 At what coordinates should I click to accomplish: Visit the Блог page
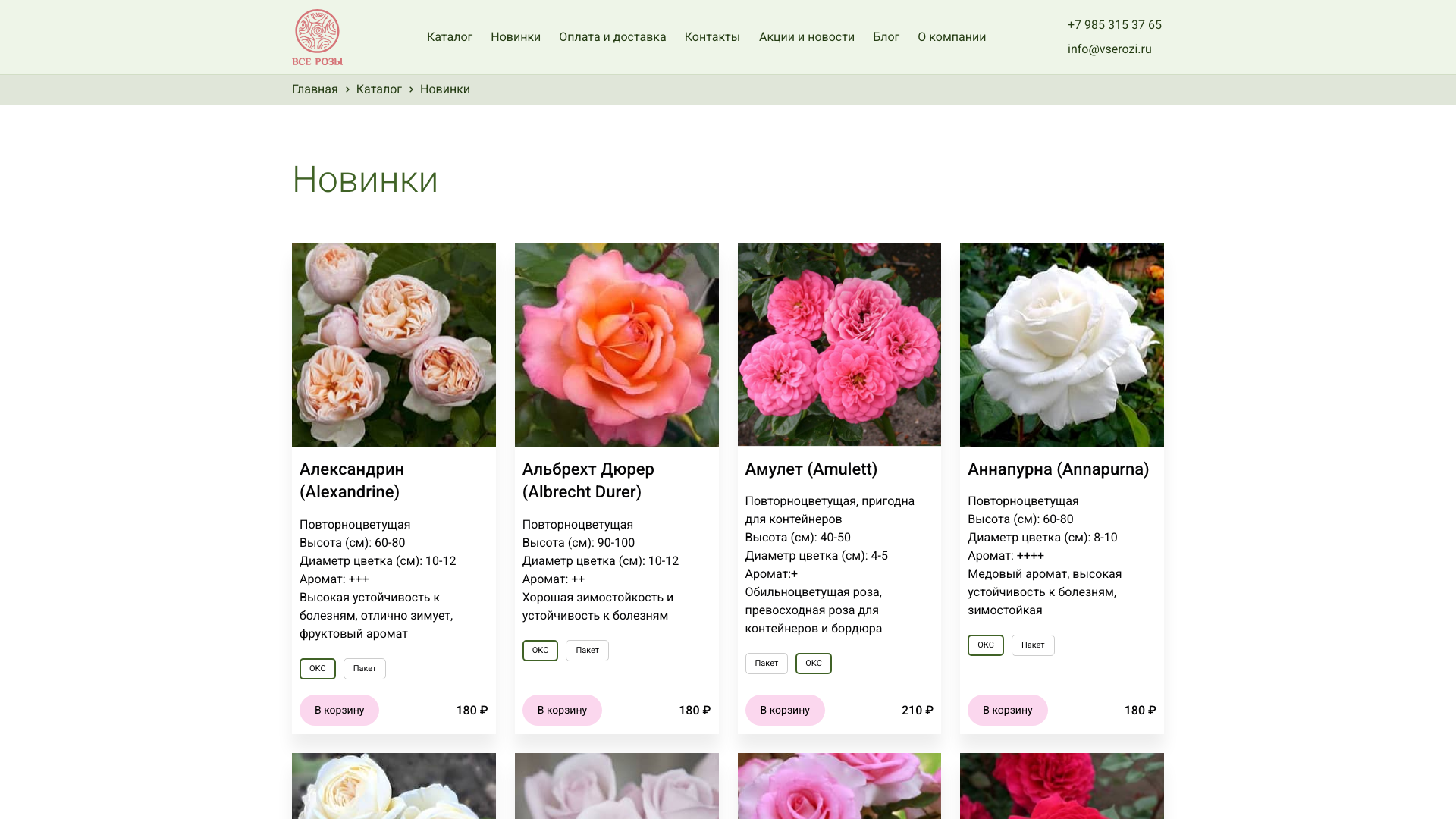pos(886,37)
